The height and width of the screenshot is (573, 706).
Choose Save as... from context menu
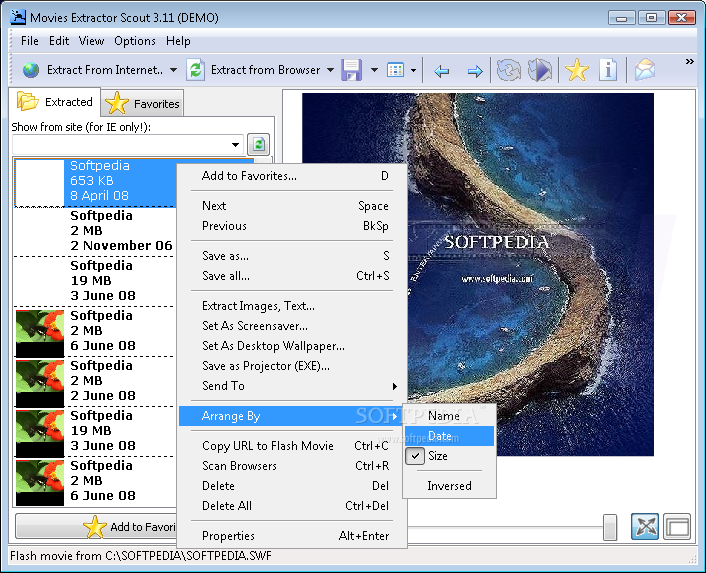293,256
